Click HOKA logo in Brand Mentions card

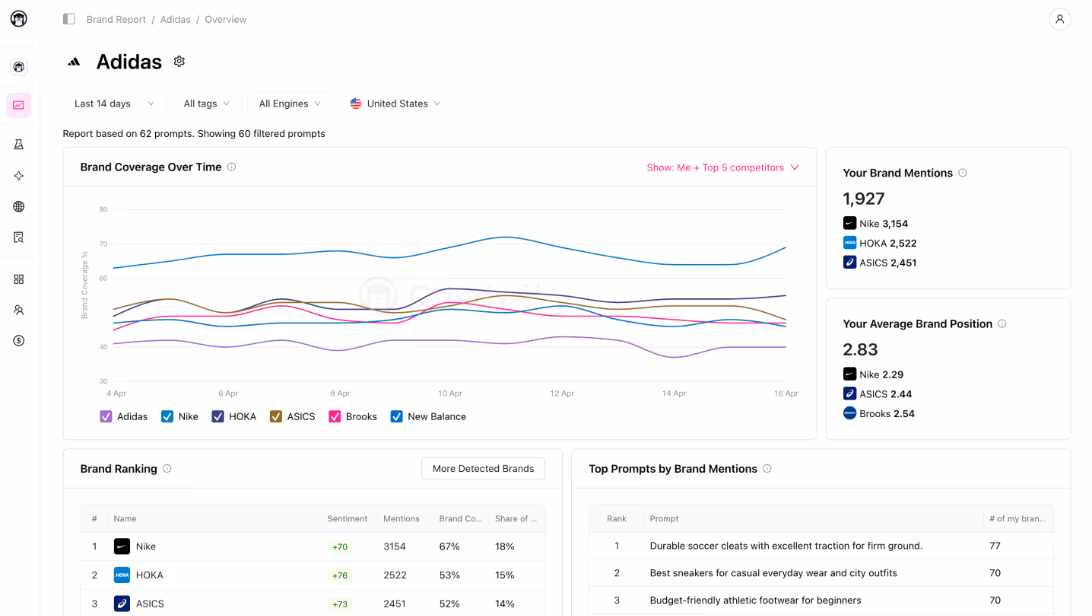point(850,243)
